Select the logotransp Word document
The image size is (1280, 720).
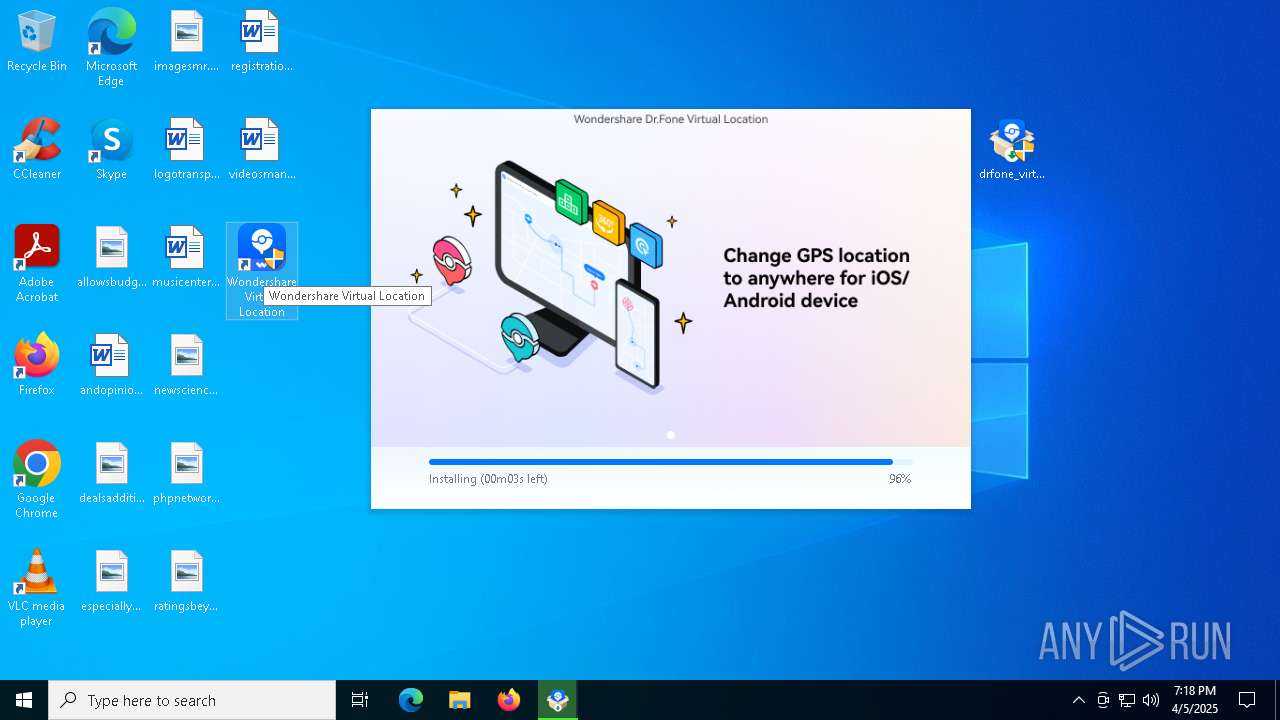tap(186, 149)
